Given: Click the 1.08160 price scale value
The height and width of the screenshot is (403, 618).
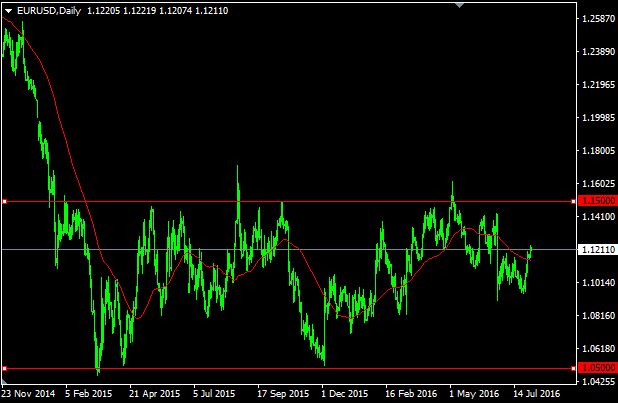Looking at the screenshot, I should [x=598, y=315].
